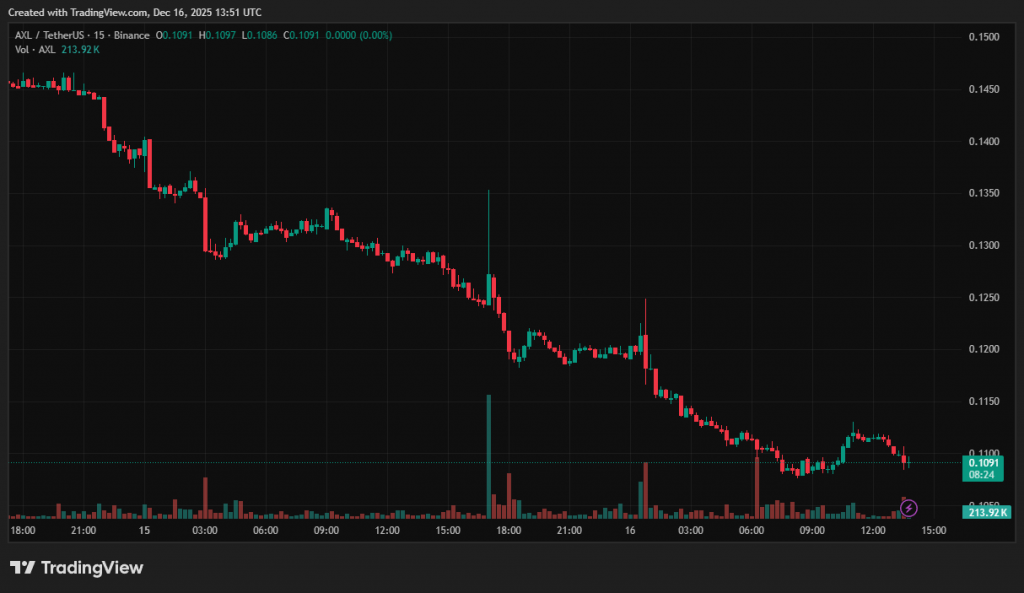Image resolution: width=1024 pixels, height=593 pixels.
Task: Click the 18:00 label at time axis start
Action: tap(23, 530)
